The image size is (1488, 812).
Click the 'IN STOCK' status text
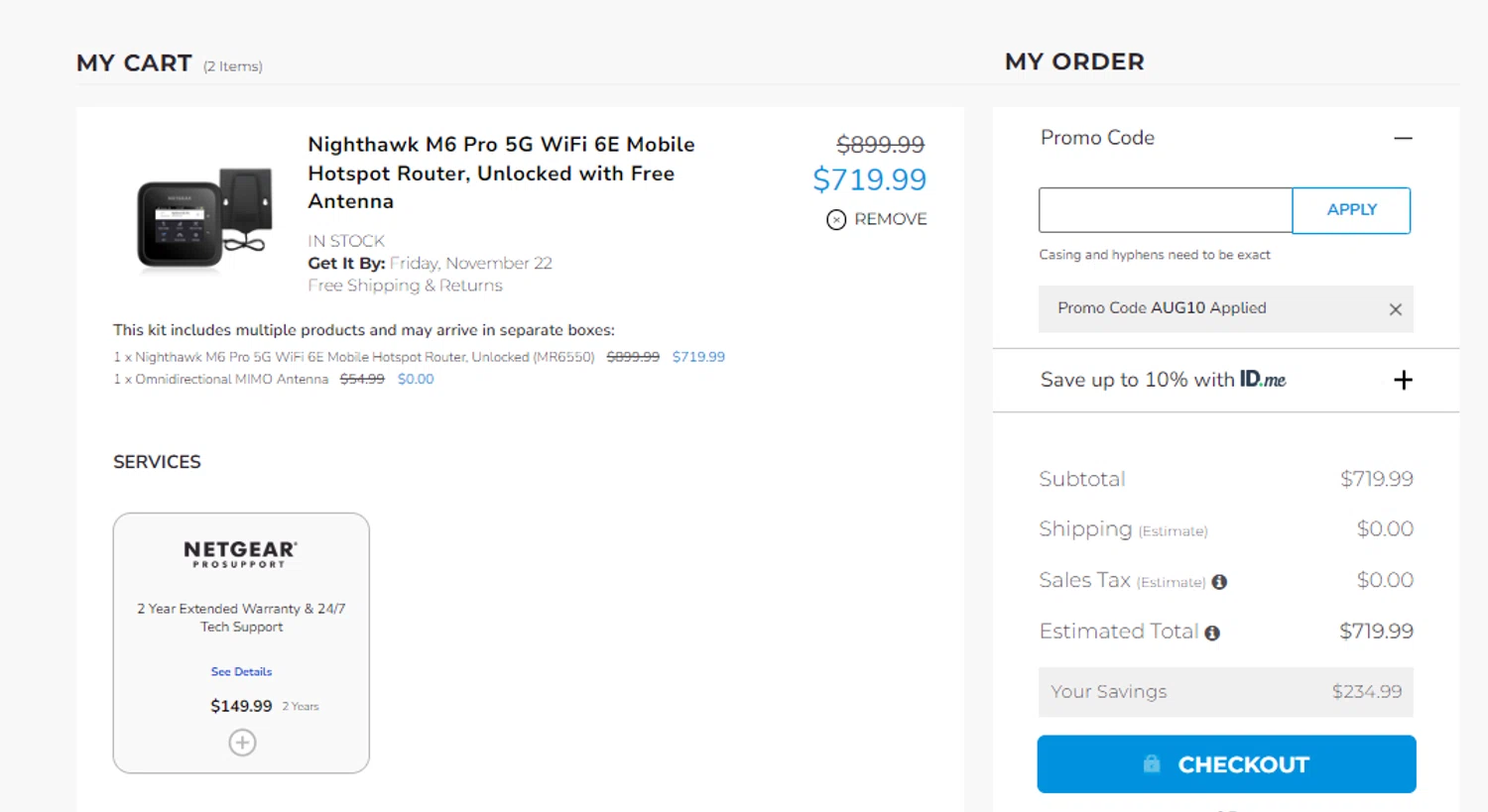click(x=346, y=241)
